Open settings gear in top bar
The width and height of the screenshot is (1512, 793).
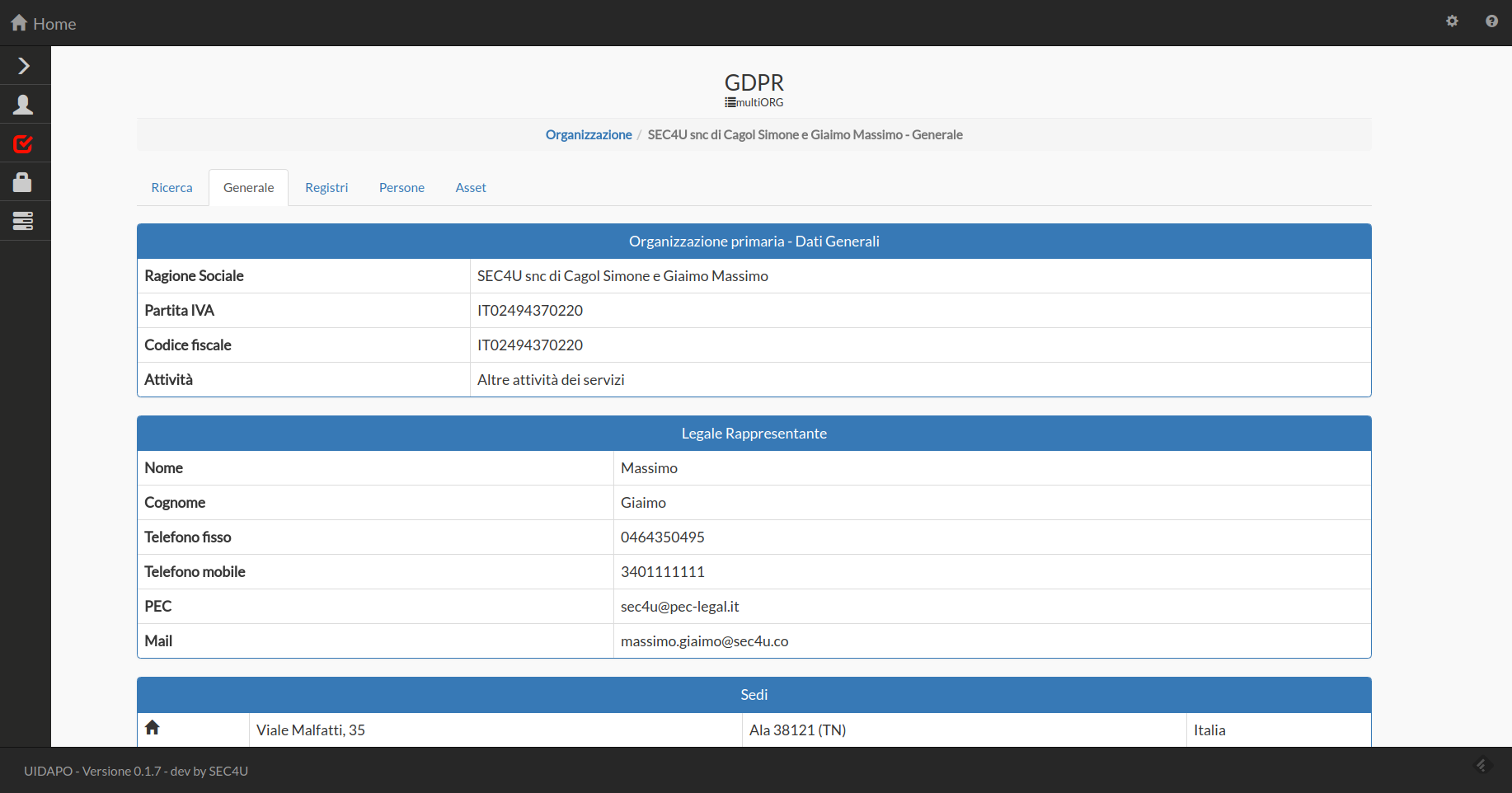[1452, 21]
